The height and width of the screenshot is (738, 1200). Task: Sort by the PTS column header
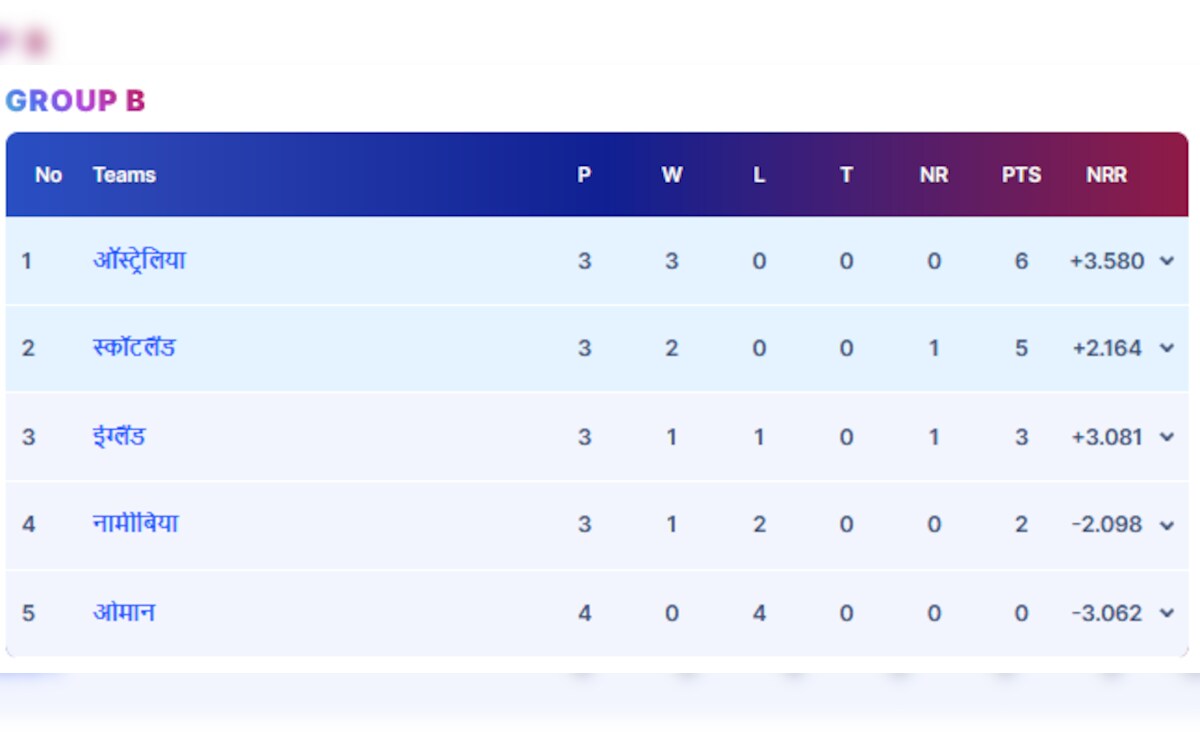1021,175
